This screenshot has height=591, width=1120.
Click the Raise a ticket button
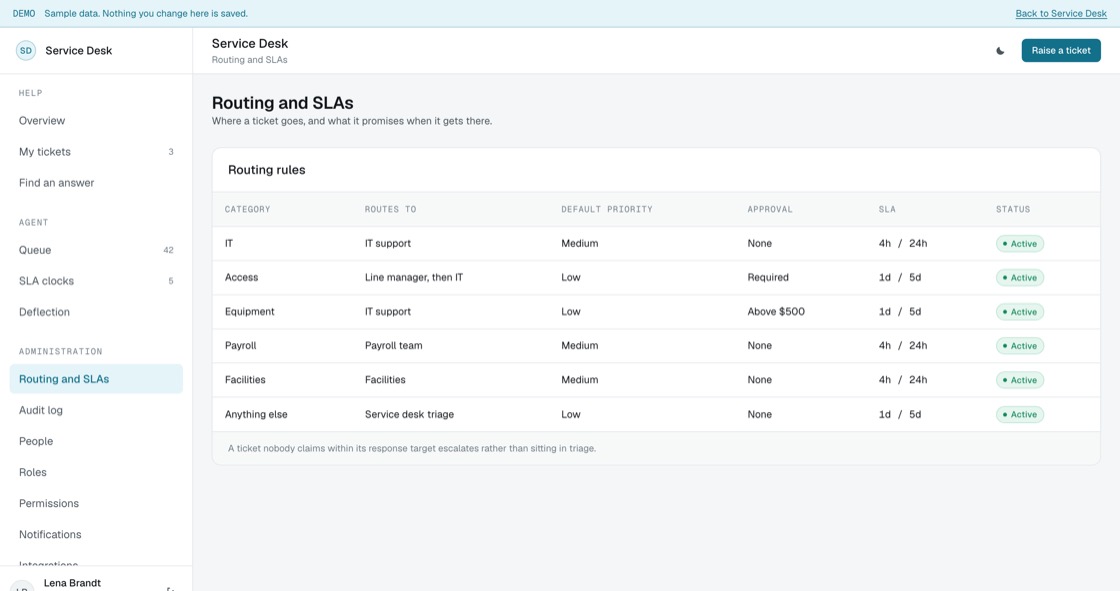coord(1061,51)
